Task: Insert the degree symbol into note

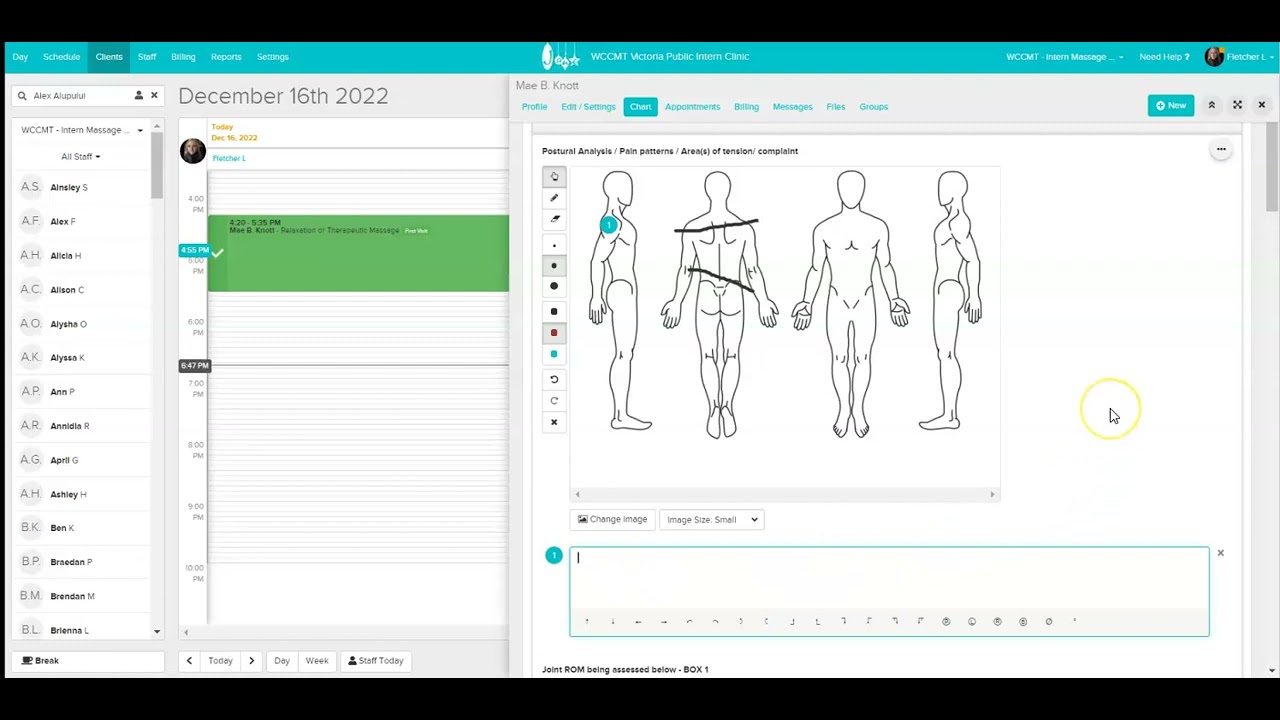Action: pos(1075,622)
